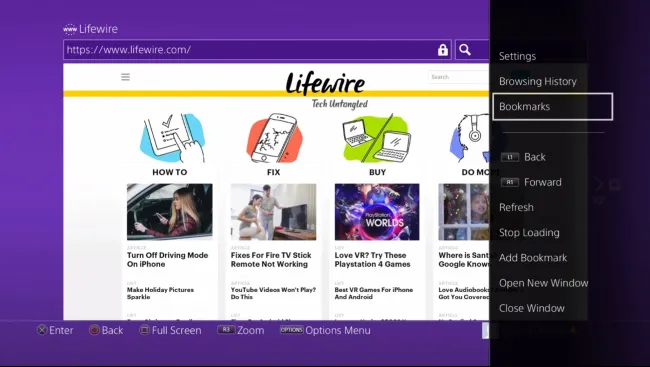
Task: Open the Turn Off Driving Mode article
Action: 167,260
